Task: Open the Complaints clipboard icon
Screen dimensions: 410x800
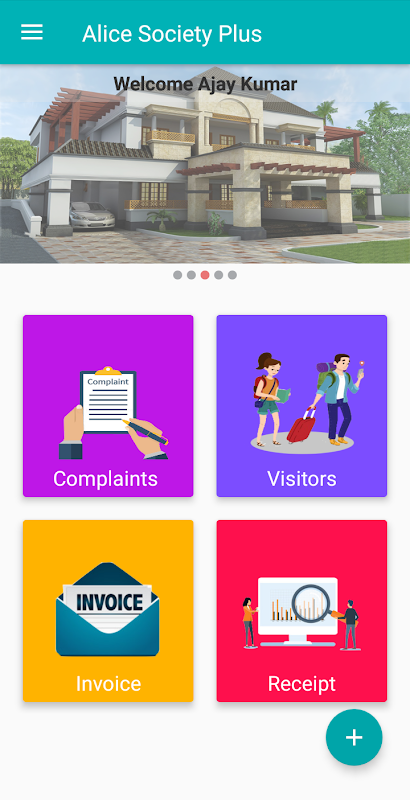Action: click(x=113, y=412)
